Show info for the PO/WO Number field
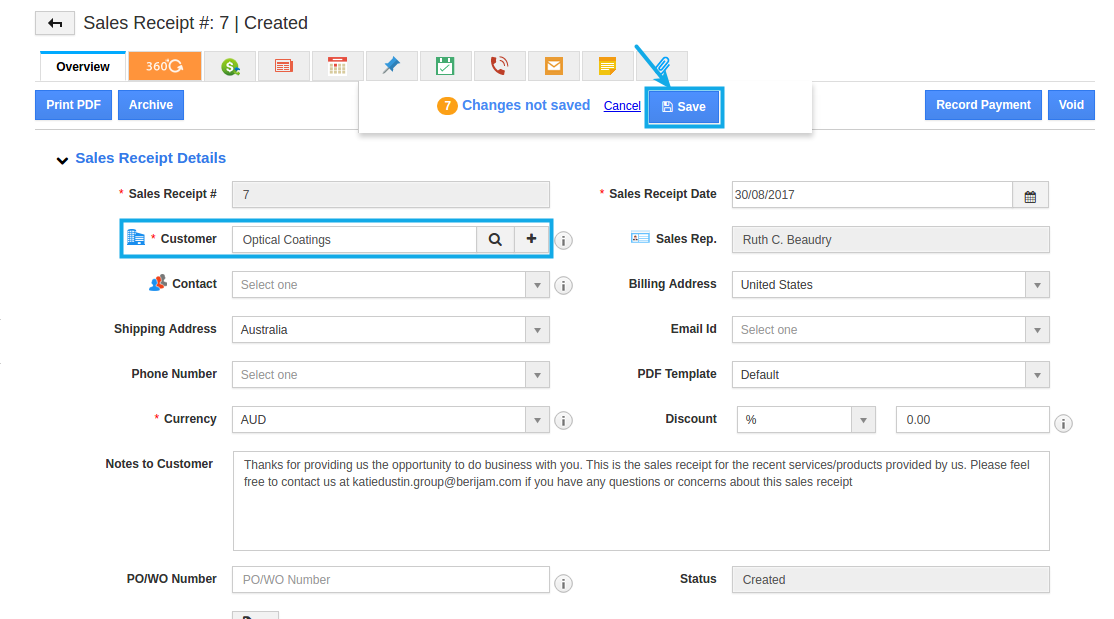This screenshot has height=619, width=1114. [x=563, y=583]
